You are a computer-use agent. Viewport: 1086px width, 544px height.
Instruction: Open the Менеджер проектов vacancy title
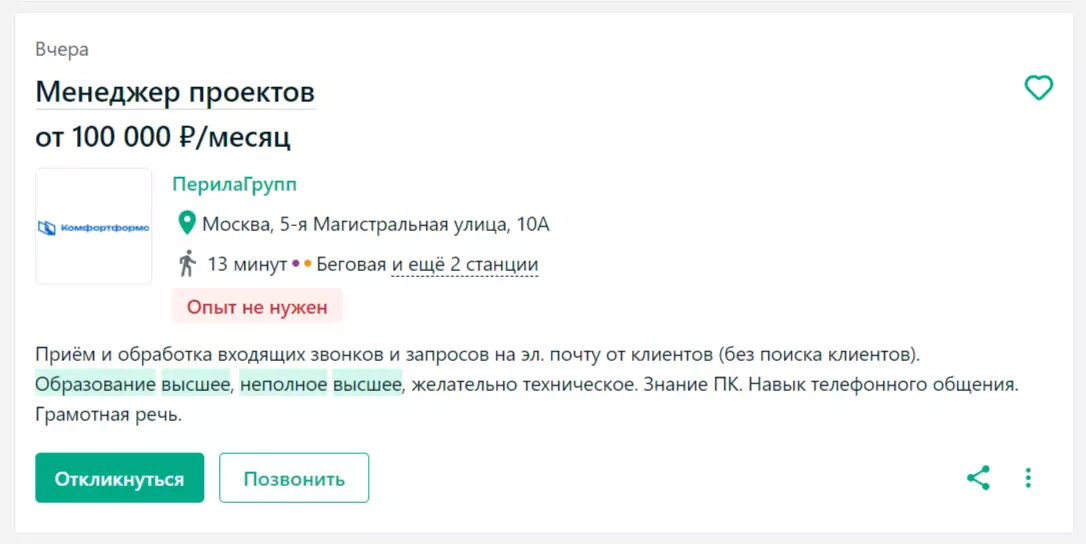(x=175, y=93)
